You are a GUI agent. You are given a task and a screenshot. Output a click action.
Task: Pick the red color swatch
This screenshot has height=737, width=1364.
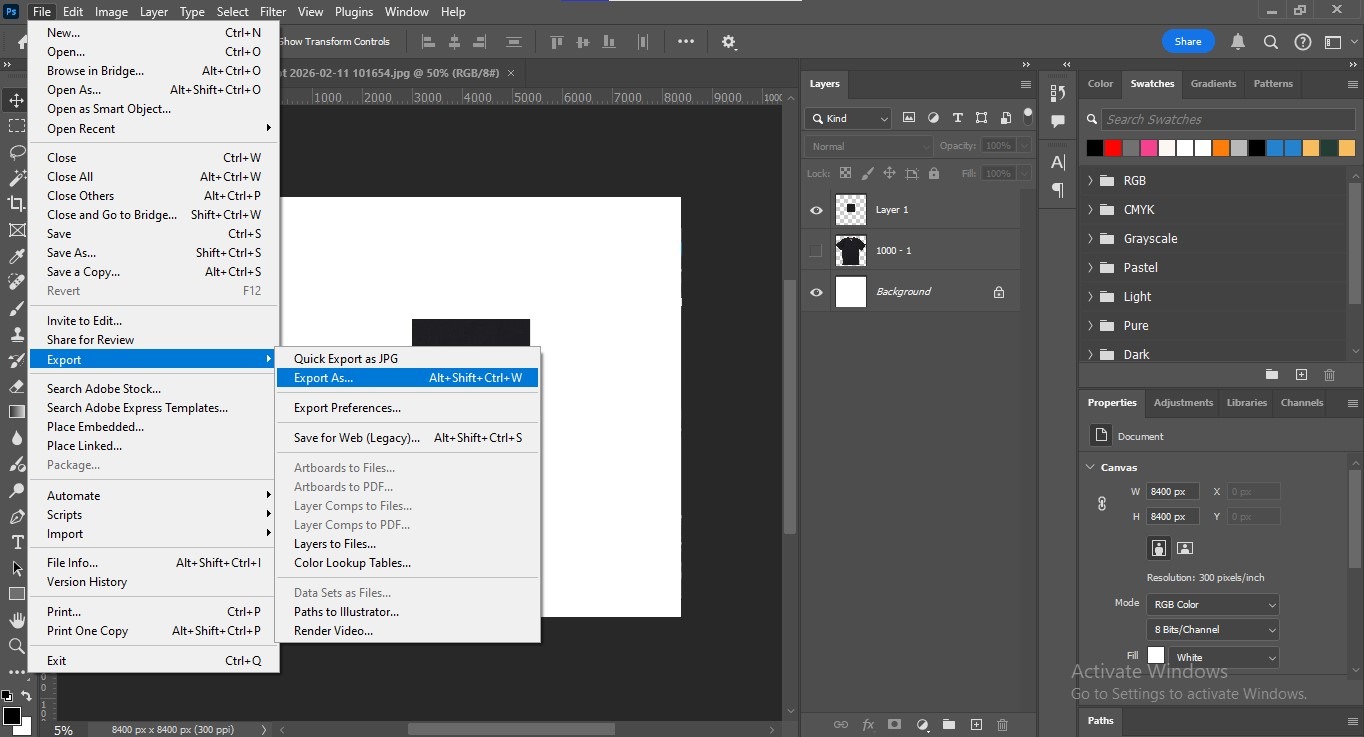(x=1113, y=148)
